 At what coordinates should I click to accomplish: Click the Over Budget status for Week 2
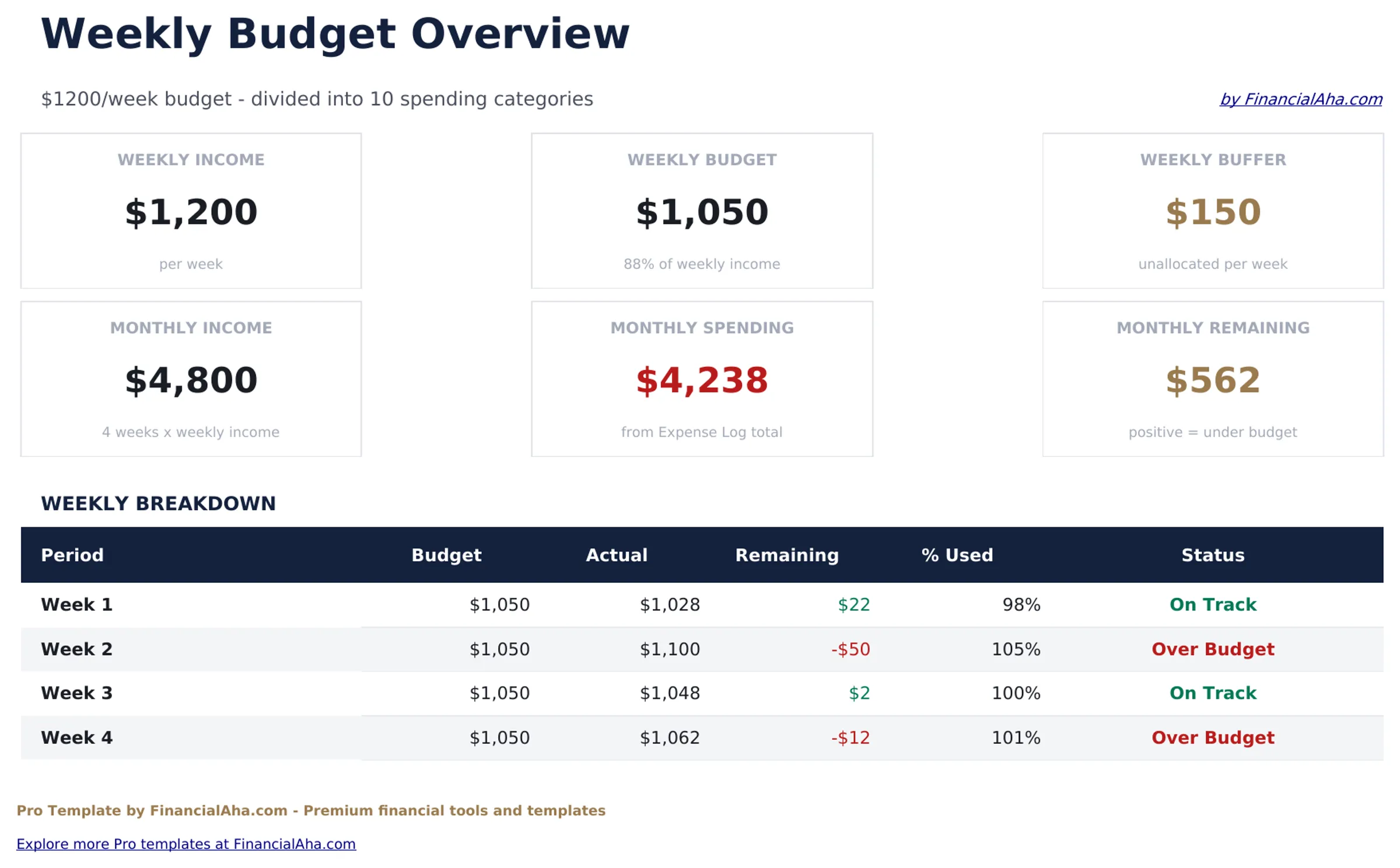(x=1212, y=649)
